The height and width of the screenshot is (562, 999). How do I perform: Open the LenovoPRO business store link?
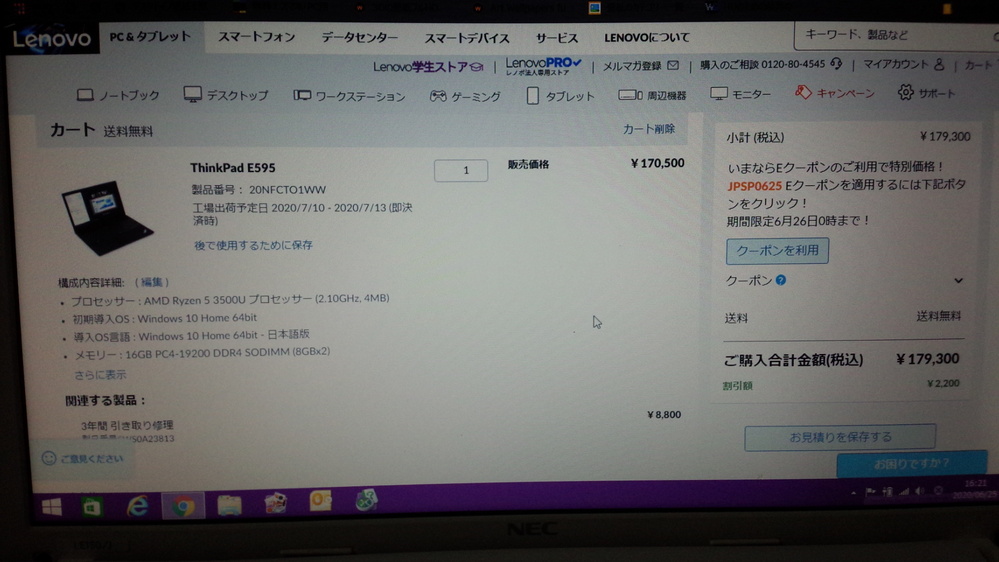coord(543,66)
